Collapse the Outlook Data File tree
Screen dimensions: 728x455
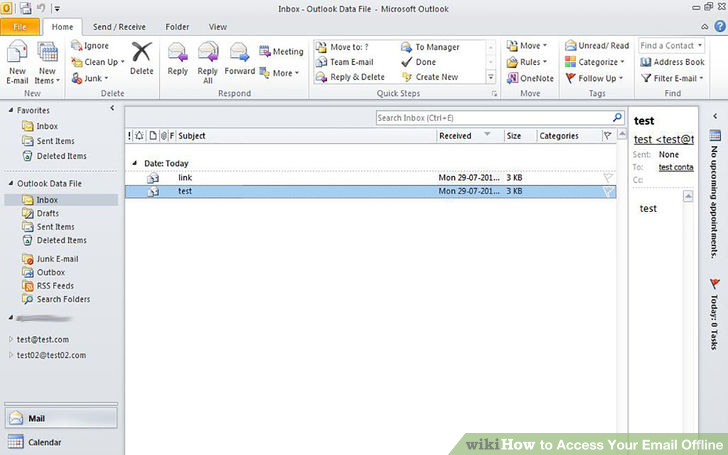coord(11,183)
